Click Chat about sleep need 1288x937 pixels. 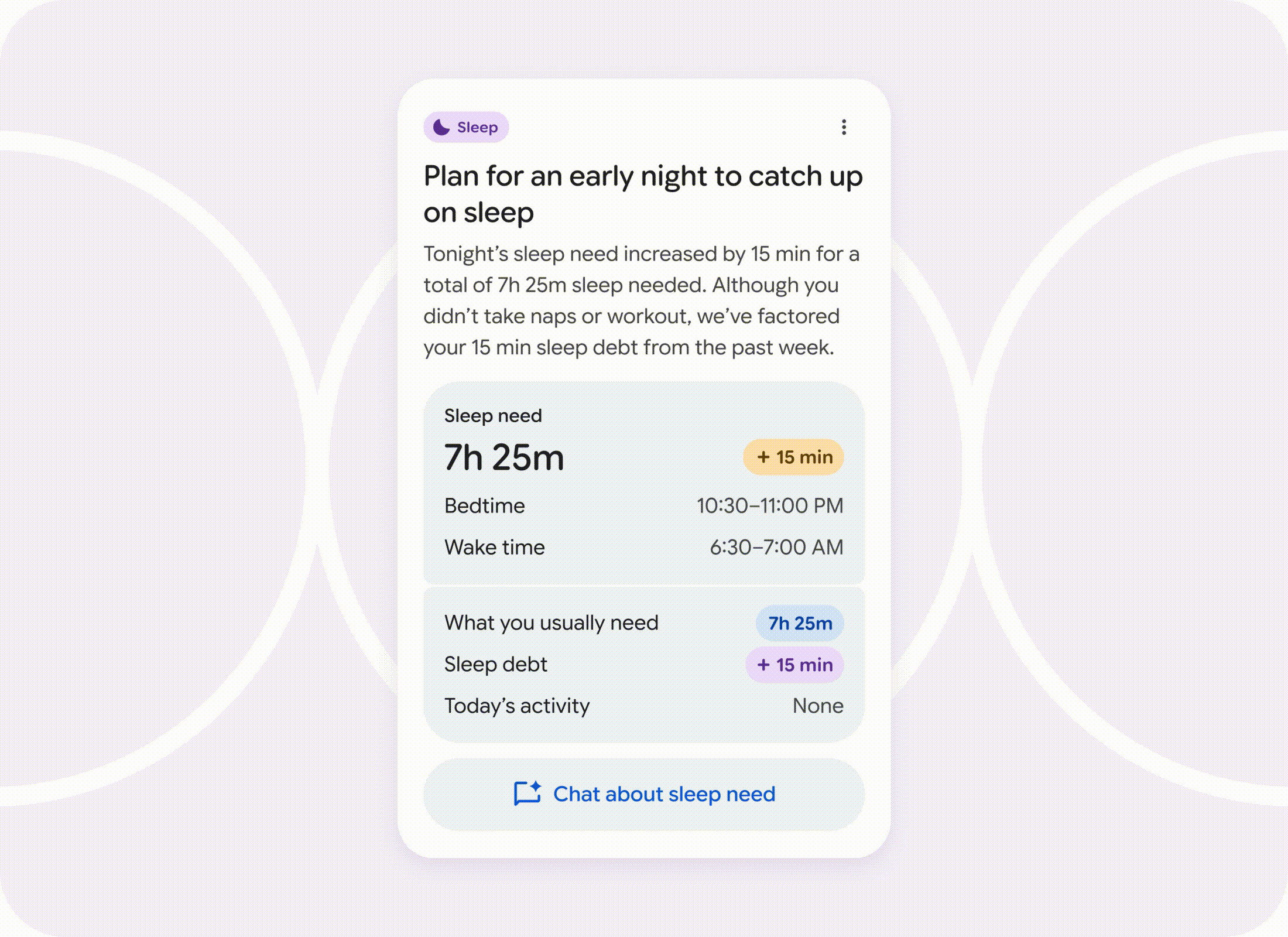point(664,794)
